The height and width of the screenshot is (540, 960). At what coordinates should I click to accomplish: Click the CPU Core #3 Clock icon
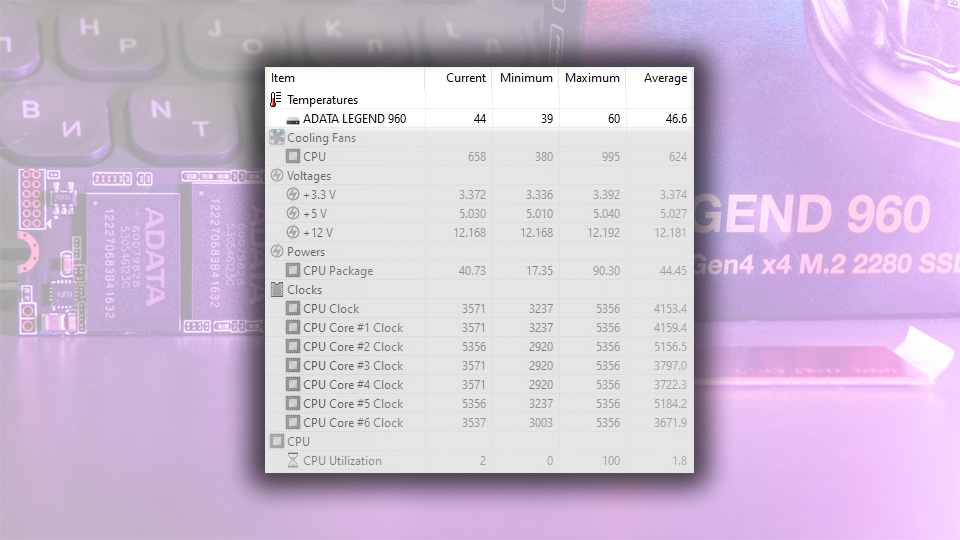(293, 365)
